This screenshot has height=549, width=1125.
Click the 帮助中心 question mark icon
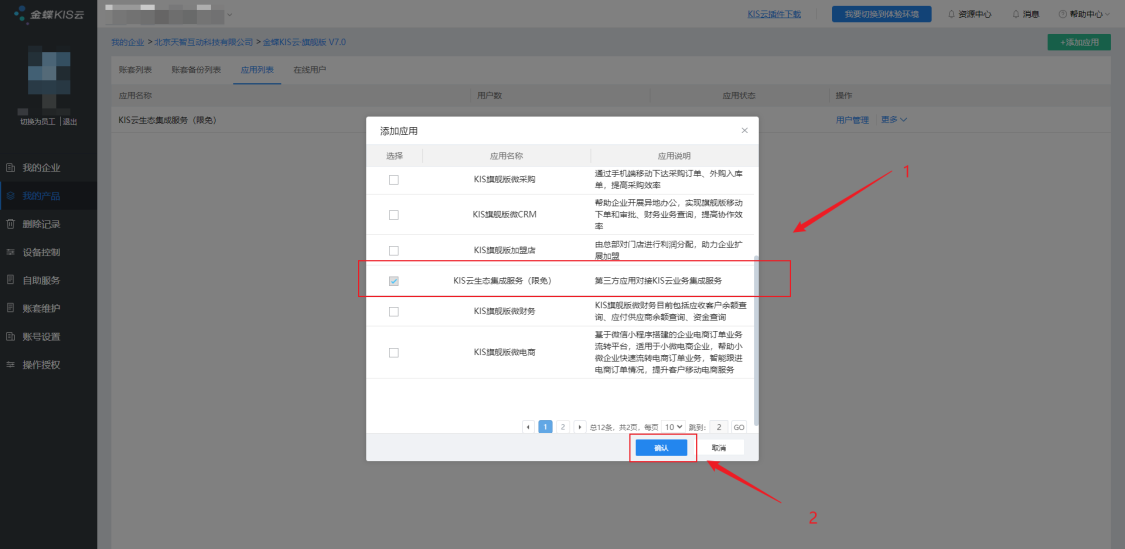pyautogui.click(x=1063, y=14)
